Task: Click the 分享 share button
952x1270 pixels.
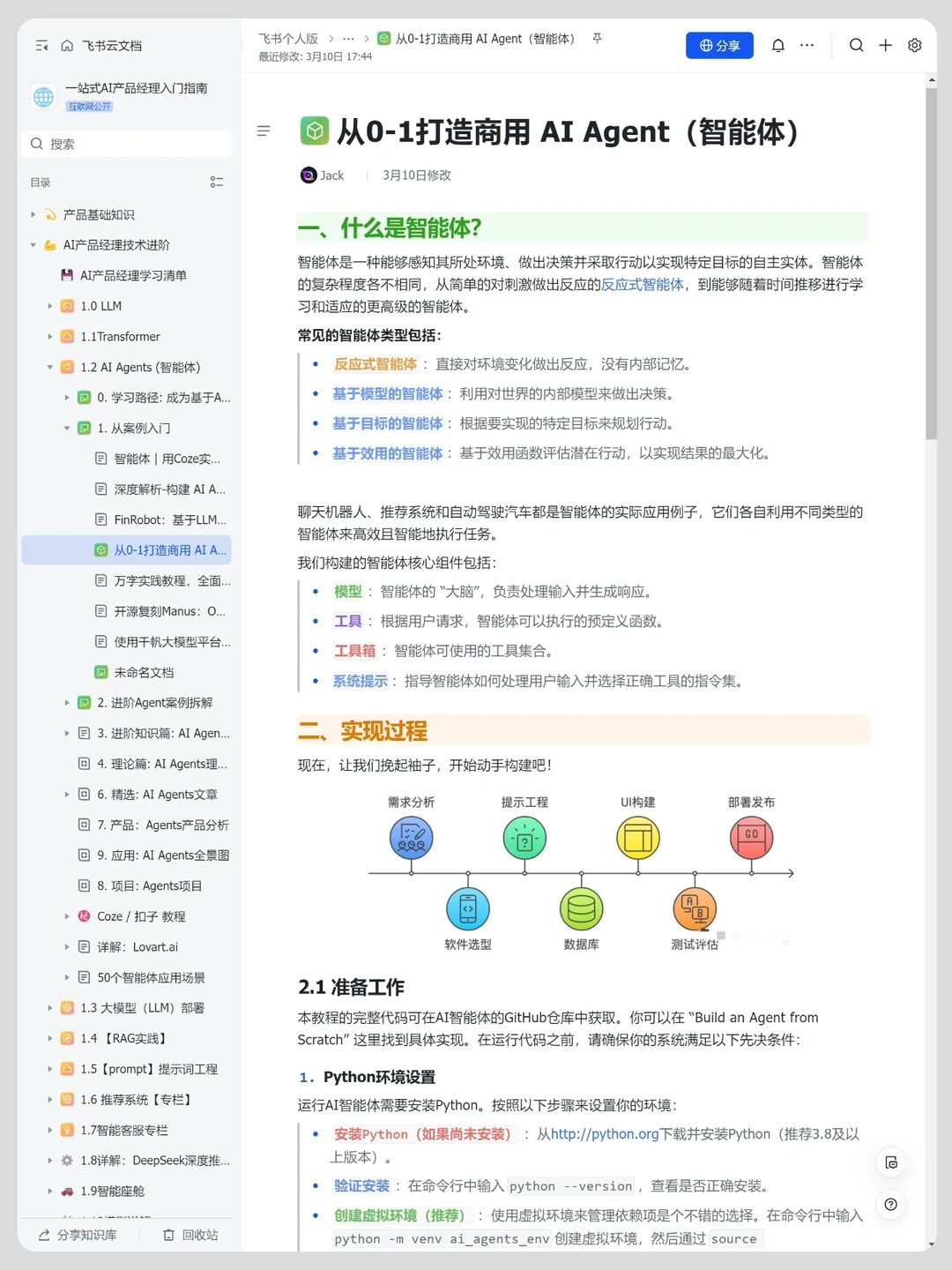Action: [719, 45]
